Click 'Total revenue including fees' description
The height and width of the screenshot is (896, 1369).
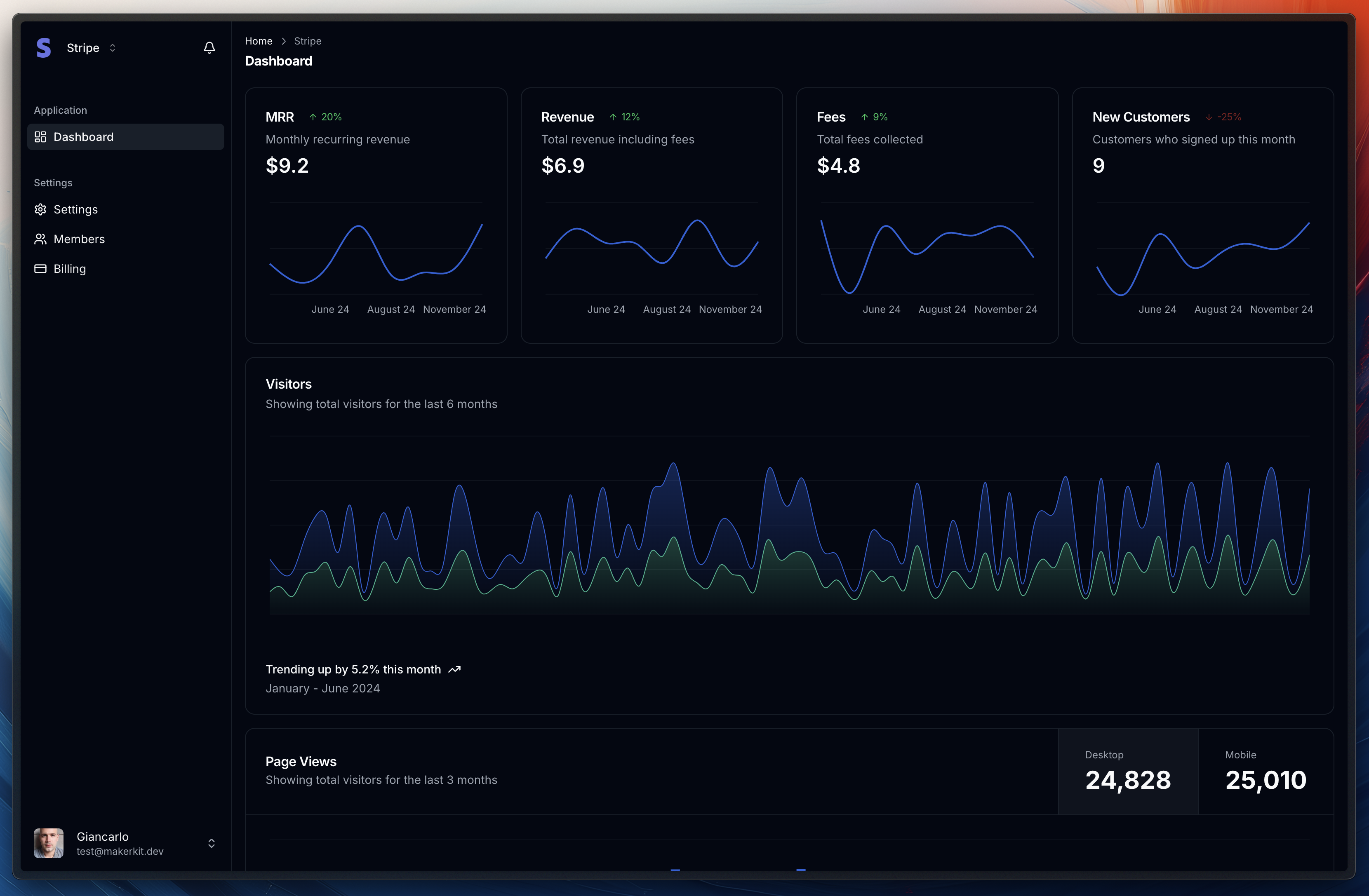[618, 140]
